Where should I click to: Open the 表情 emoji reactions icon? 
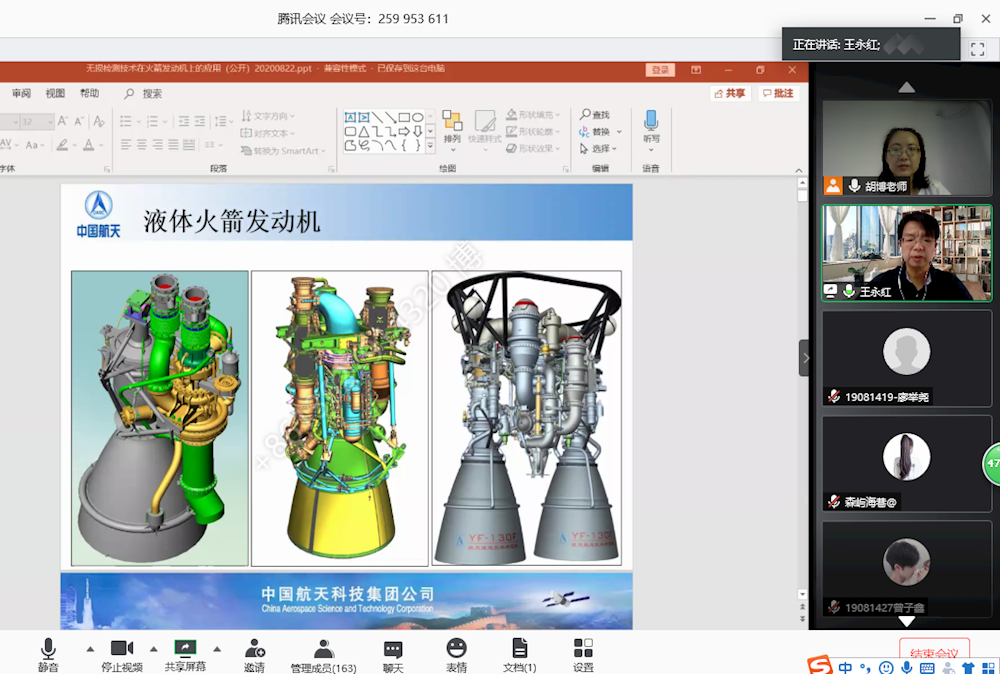point(456,652)
